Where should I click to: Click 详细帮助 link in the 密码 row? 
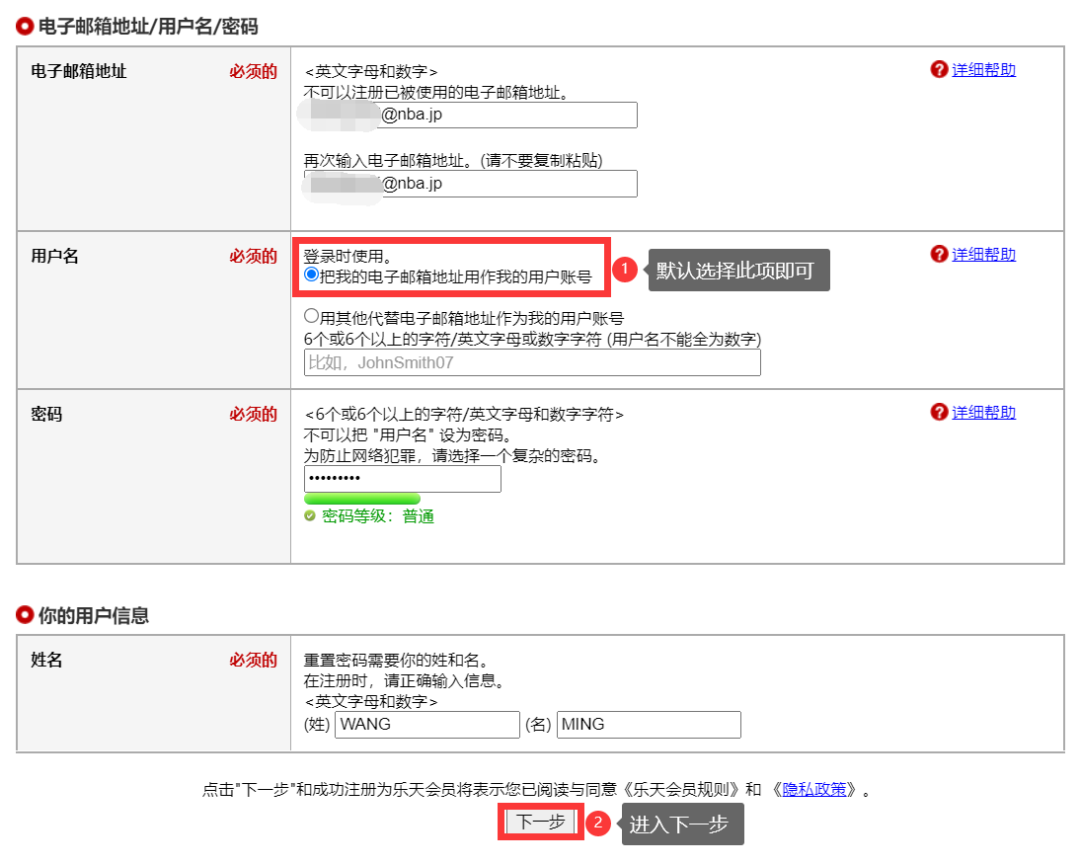(x=984, y=412)
